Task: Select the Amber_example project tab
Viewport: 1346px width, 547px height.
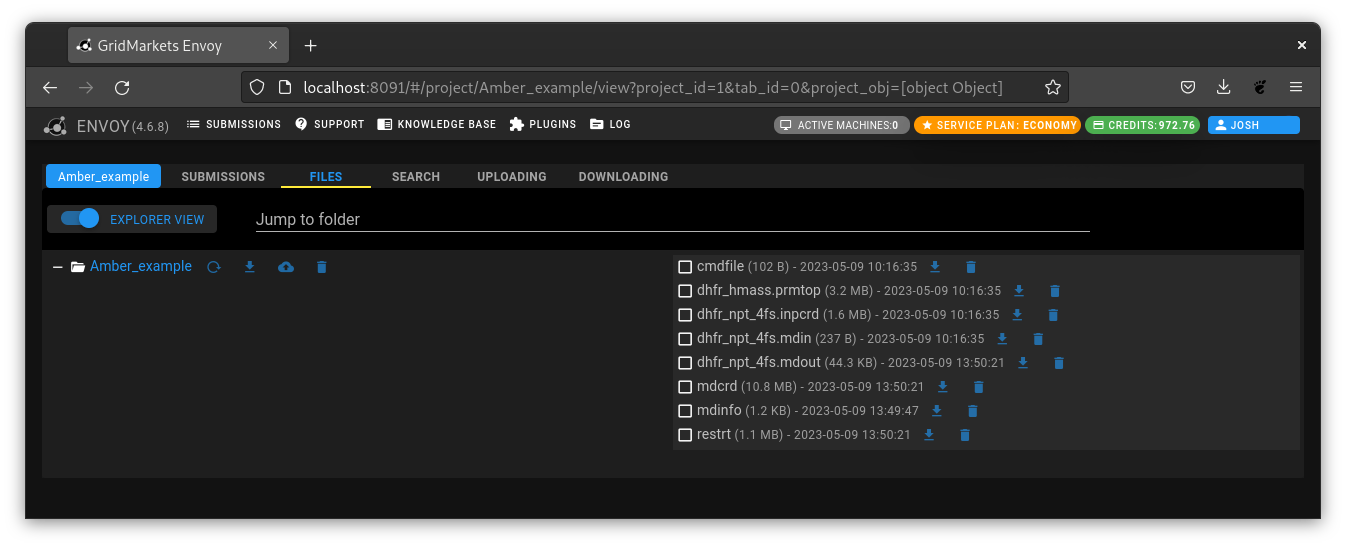Action: click(103, 177)
